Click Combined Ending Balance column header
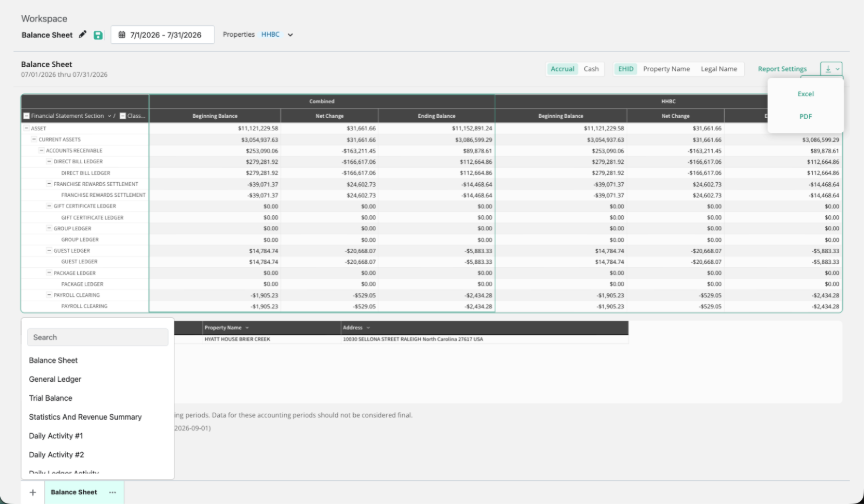This screenshot has width=864, height=504. [436, 116]
